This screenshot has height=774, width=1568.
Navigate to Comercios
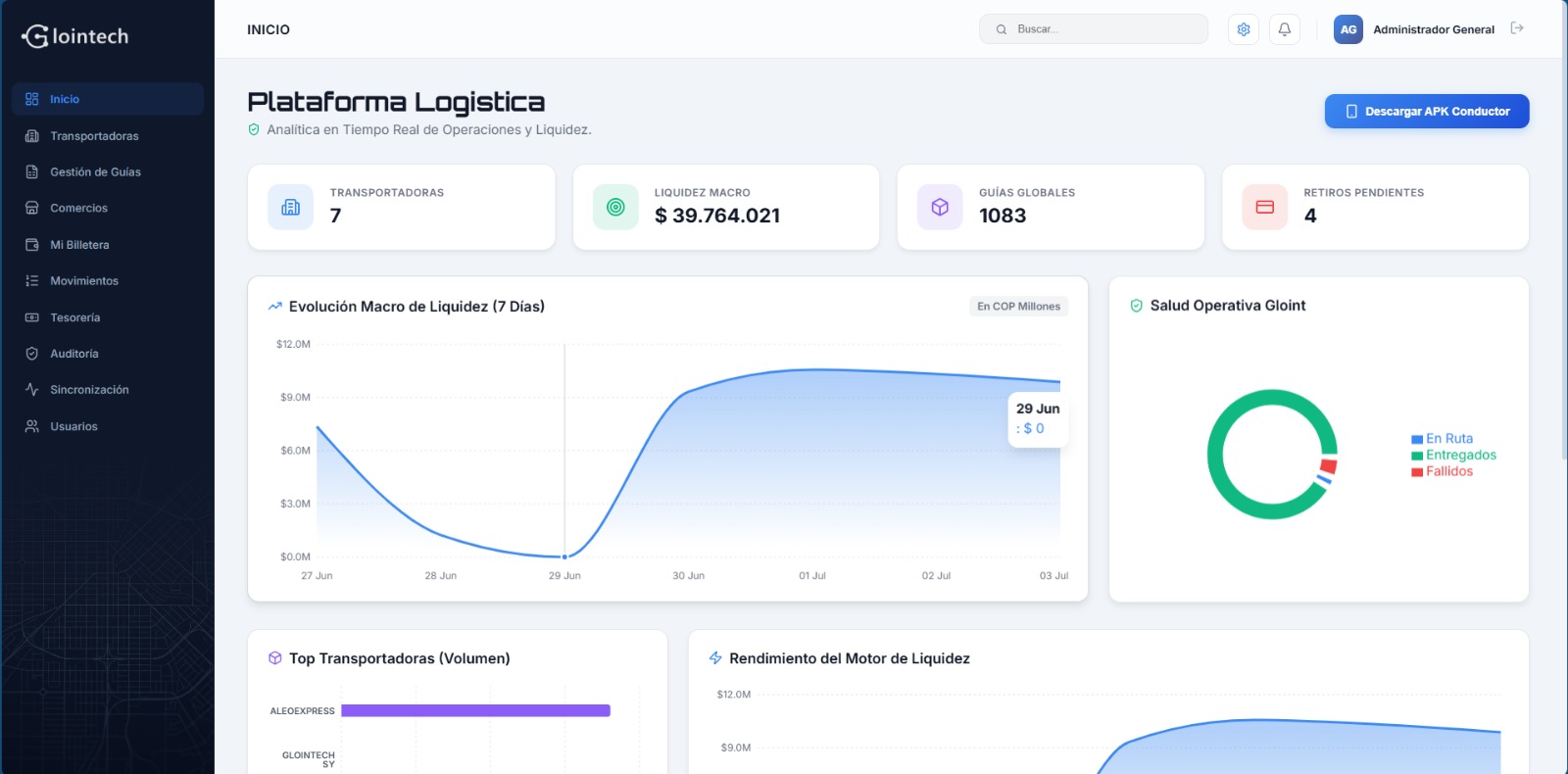[108, 208]
